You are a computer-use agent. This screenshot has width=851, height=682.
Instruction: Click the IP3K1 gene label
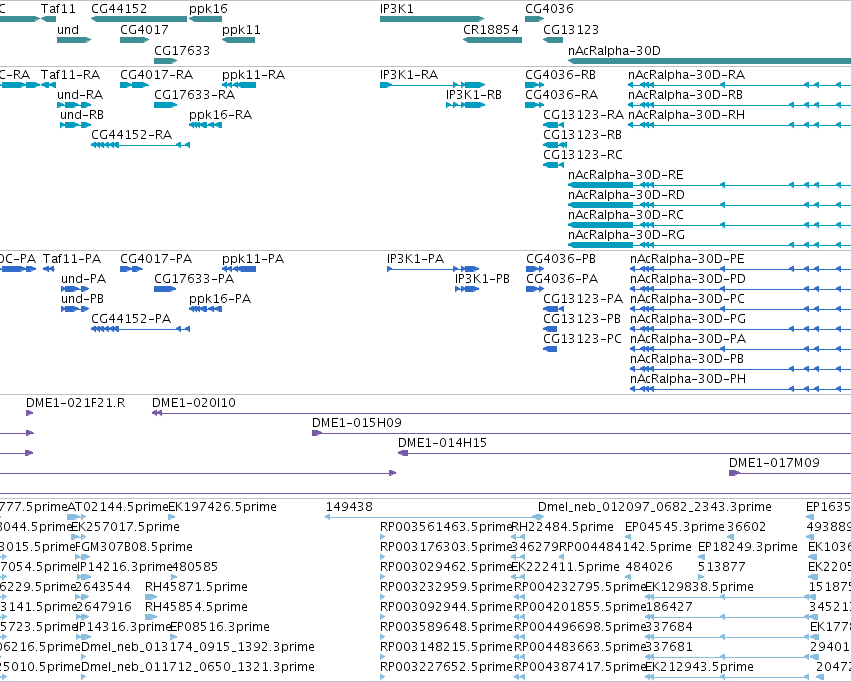click(397, 9)
